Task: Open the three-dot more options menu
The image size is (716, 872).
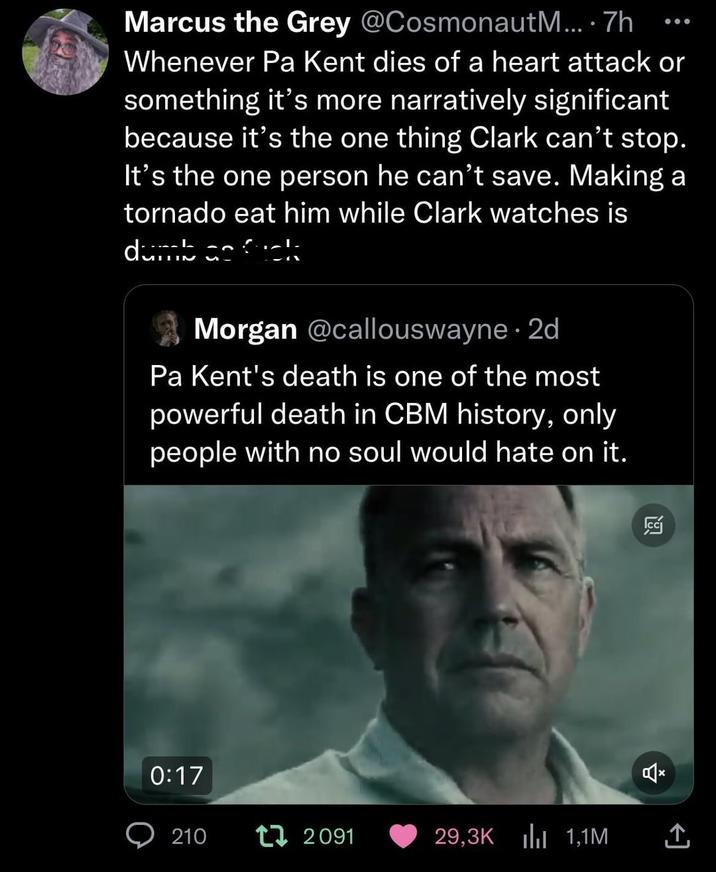Action: pos(681,23)
